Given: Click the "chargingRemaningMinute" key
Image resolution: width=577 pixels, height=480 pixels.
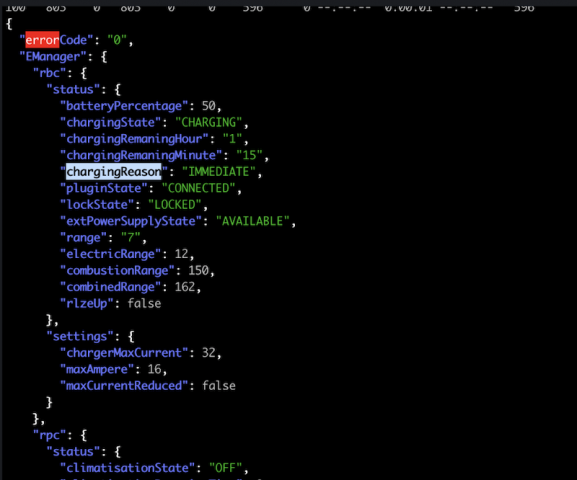Looking at the screenshot, I should point(141,155).
